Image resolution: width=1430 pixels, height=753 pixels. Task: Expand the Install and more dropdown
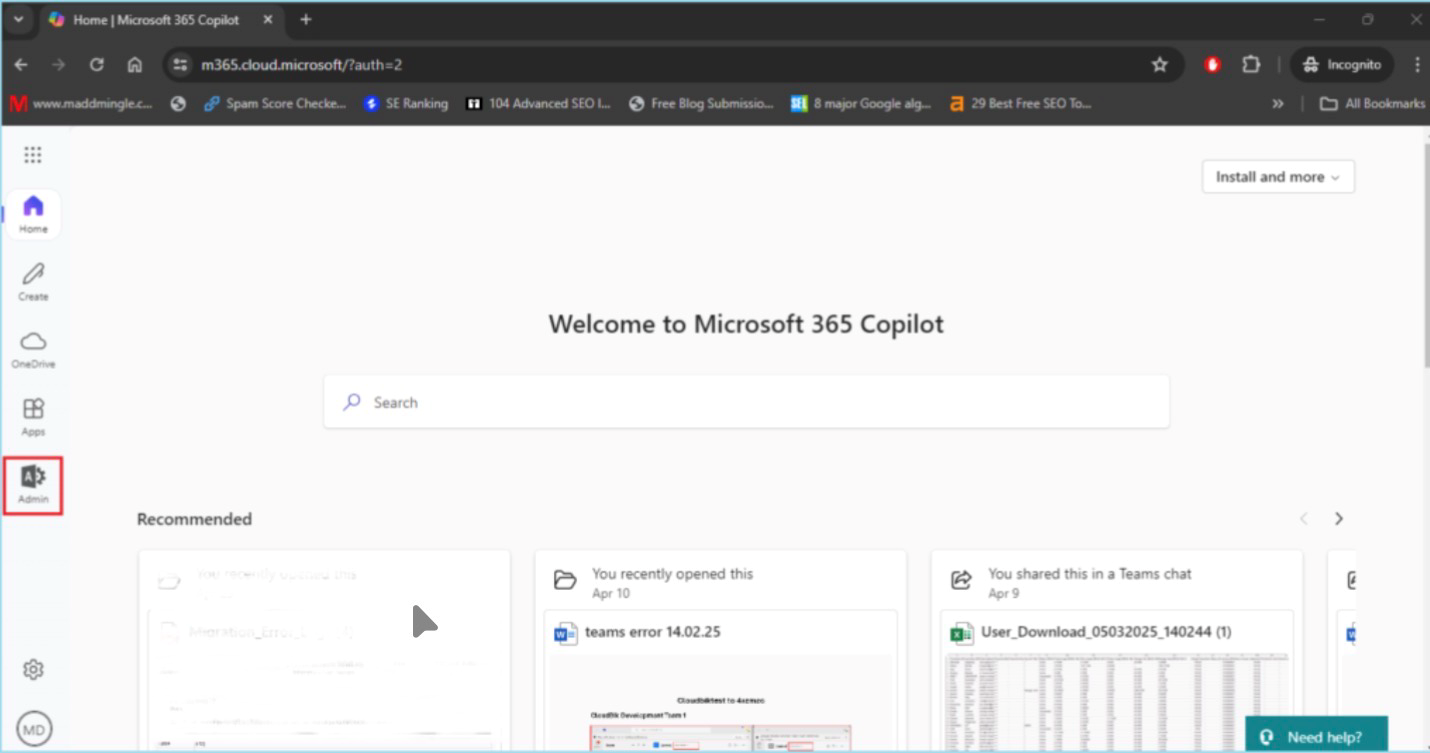1278,177
